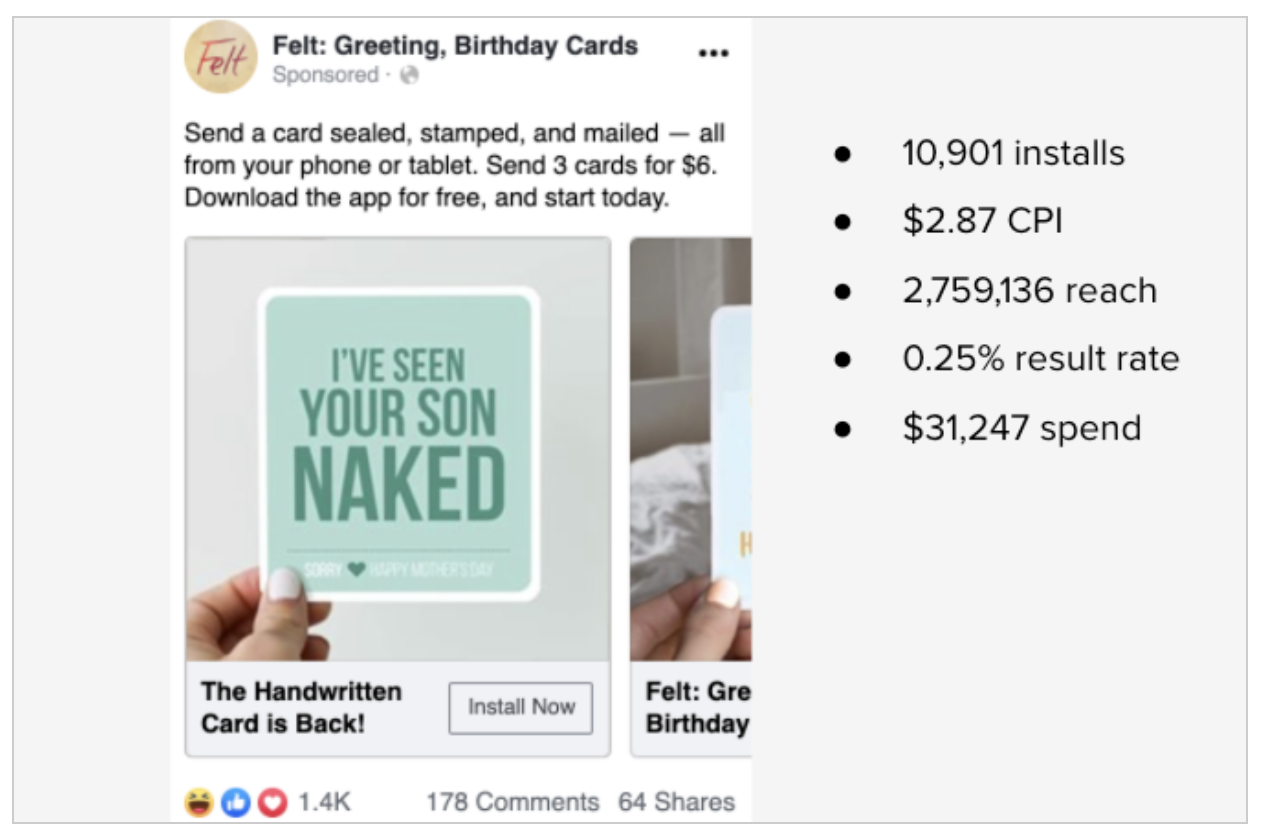Select the headline The Handwritten Card is Back!
The image size is (1264, 838).
click(305, 703)
